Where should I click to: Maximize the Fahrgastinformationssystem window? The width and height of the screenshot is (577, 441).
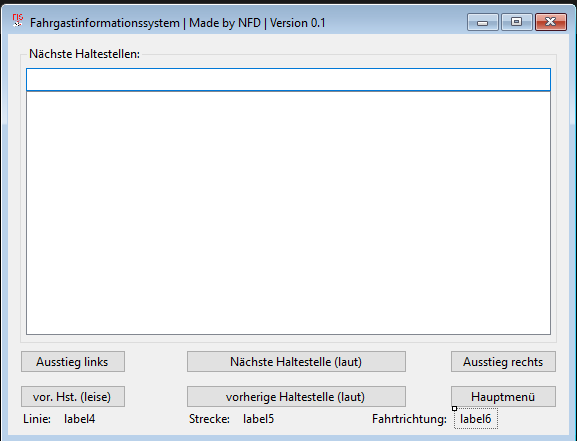point(516,22)
